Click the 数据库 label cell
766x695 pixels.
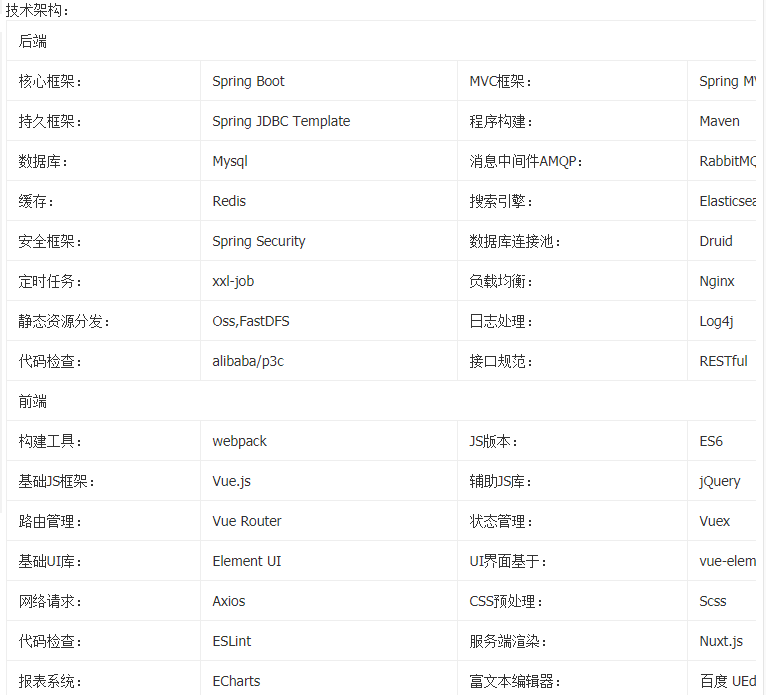point(104,161)
